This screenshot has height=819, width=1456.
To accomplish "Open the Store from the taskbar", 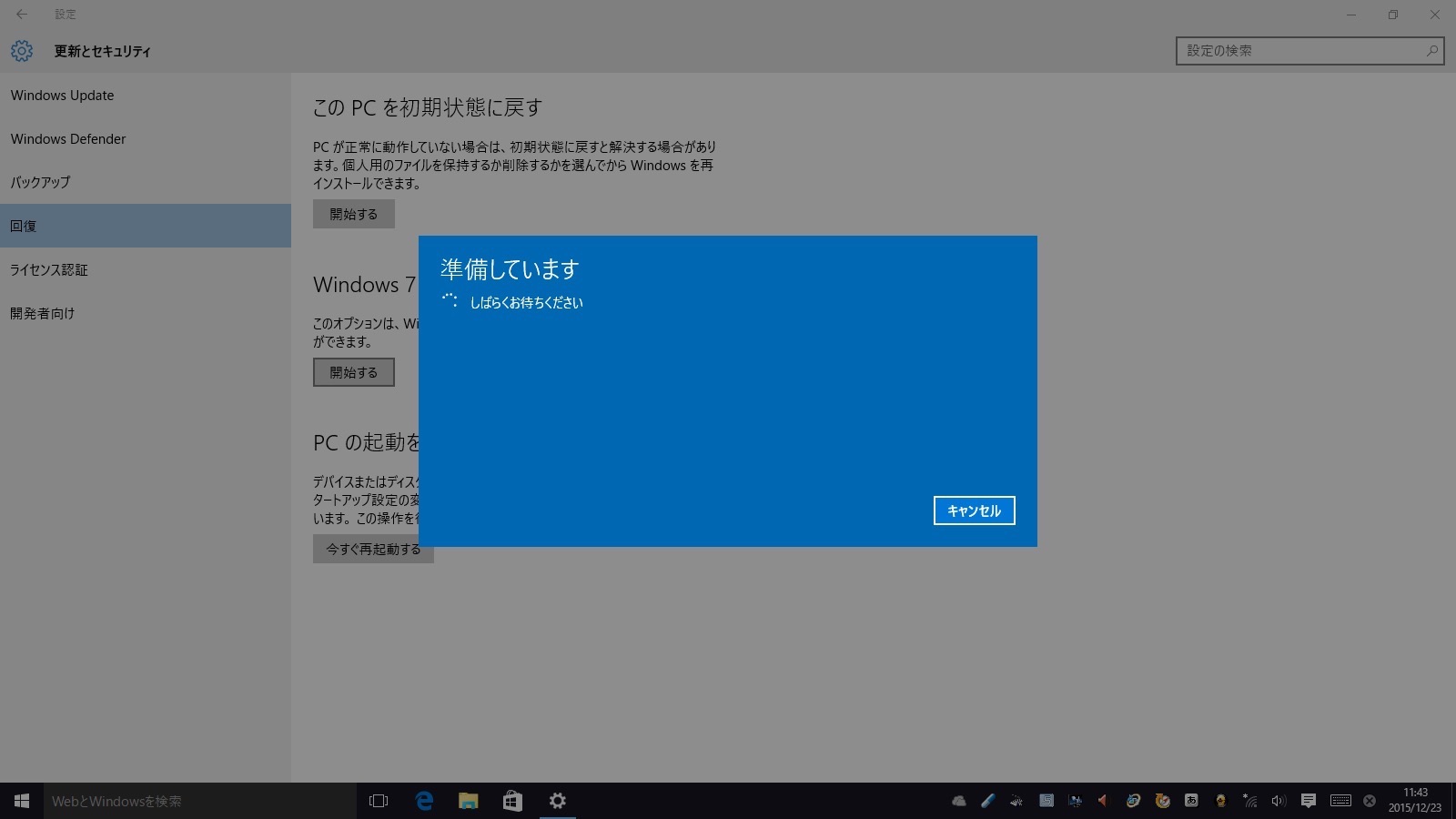I will [512, 801].
